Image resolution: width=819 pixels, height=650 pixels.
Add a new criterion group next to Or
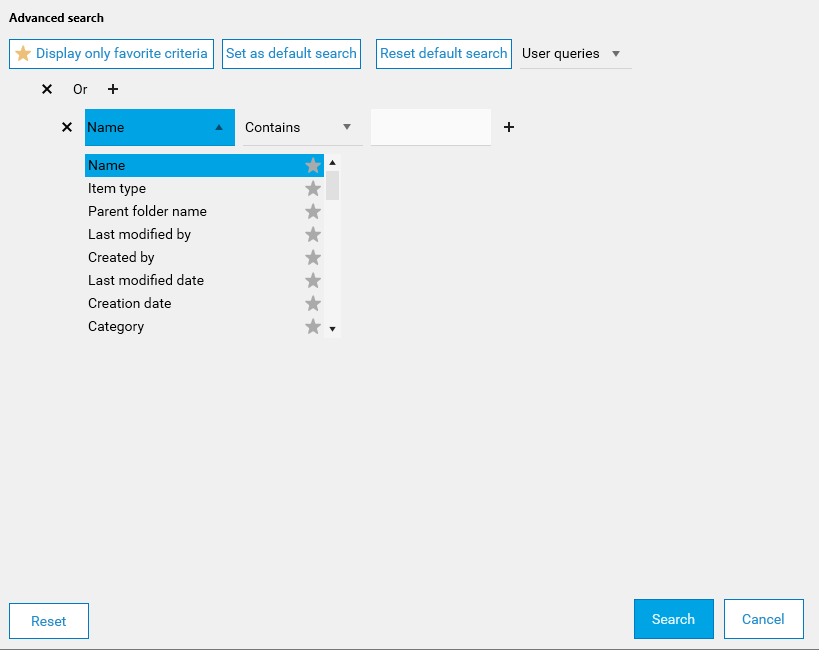(x=113, y=89)
